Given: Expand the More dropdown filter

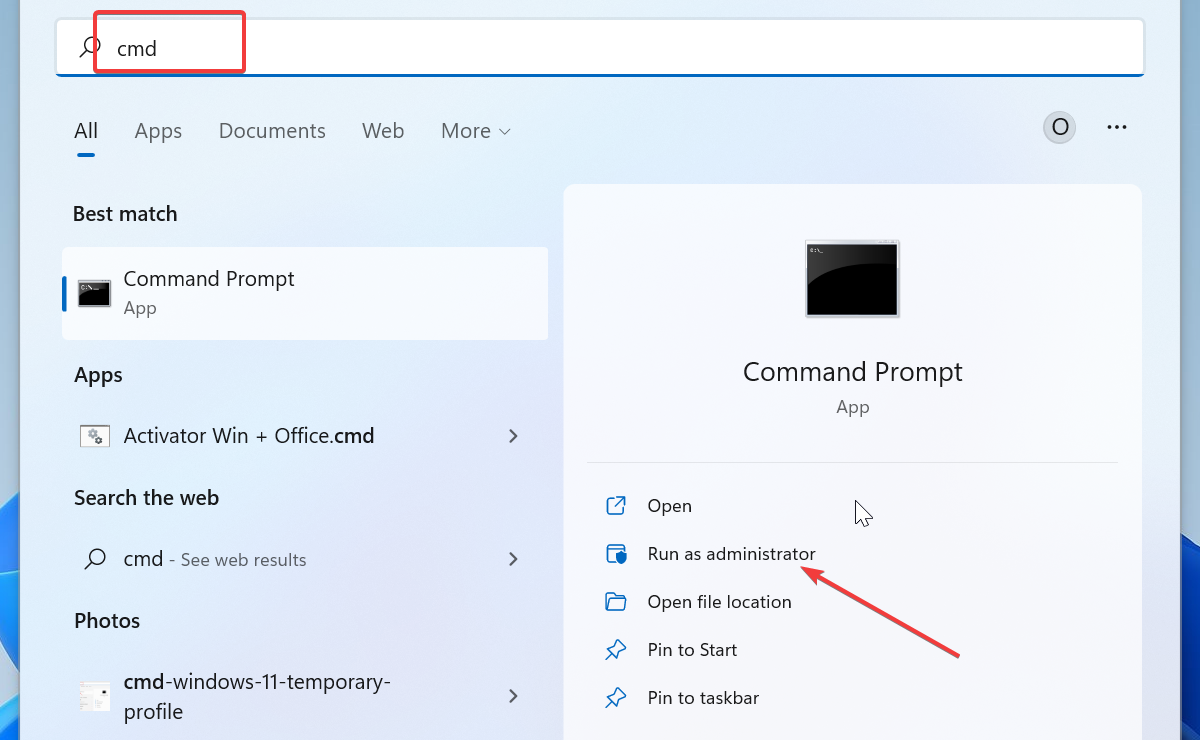Looking at the screenshot, I should click(476, 131).
